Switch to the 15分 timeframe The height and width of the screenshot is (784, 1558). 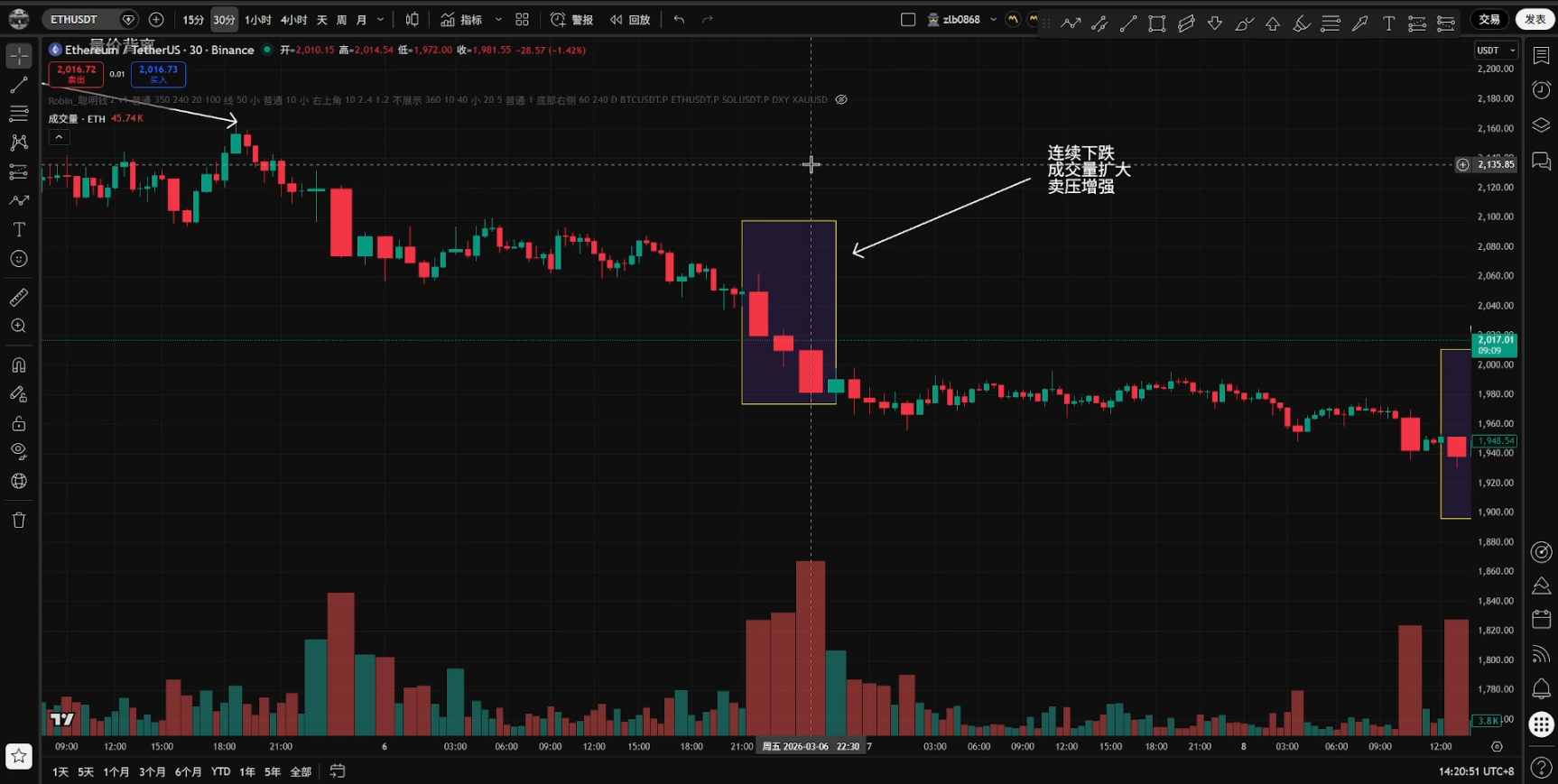click(x=193, y=20)
